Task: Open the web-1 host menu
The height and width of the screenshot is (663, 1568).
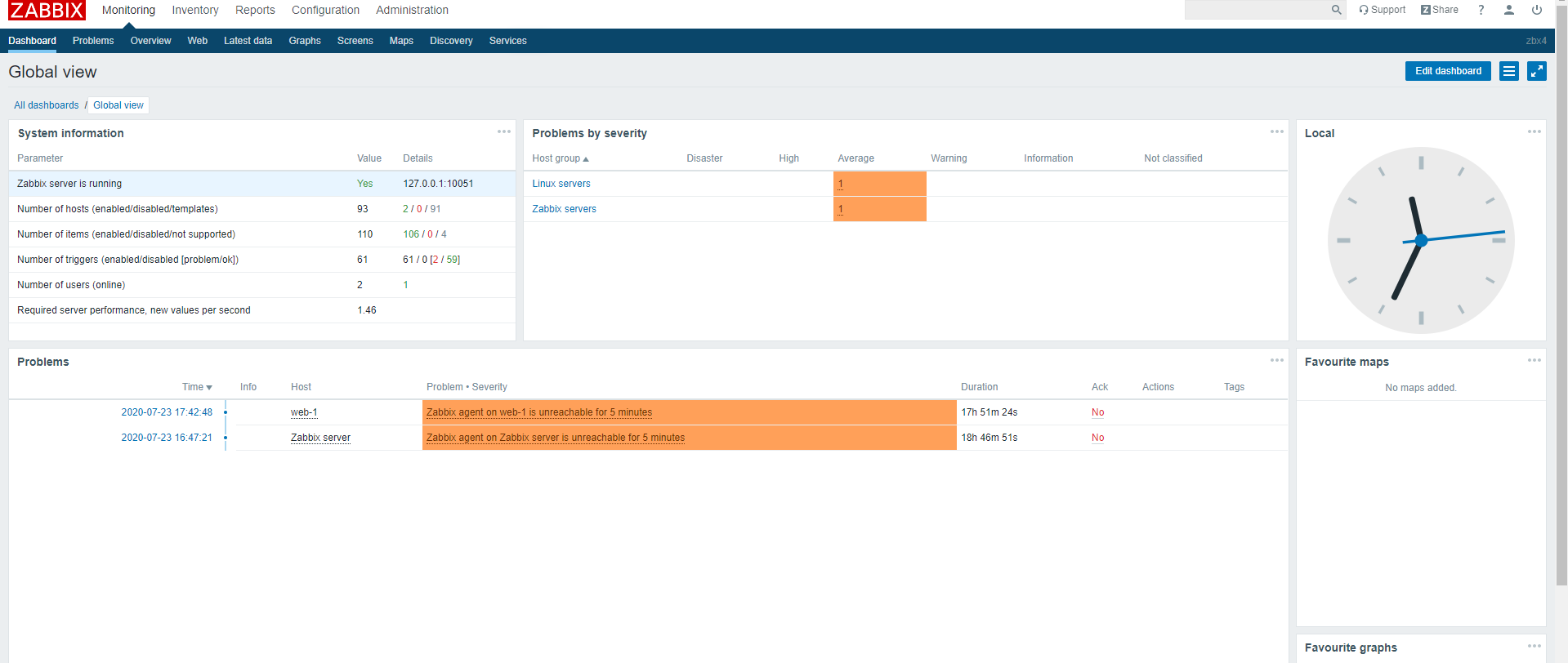Action: 304,412
